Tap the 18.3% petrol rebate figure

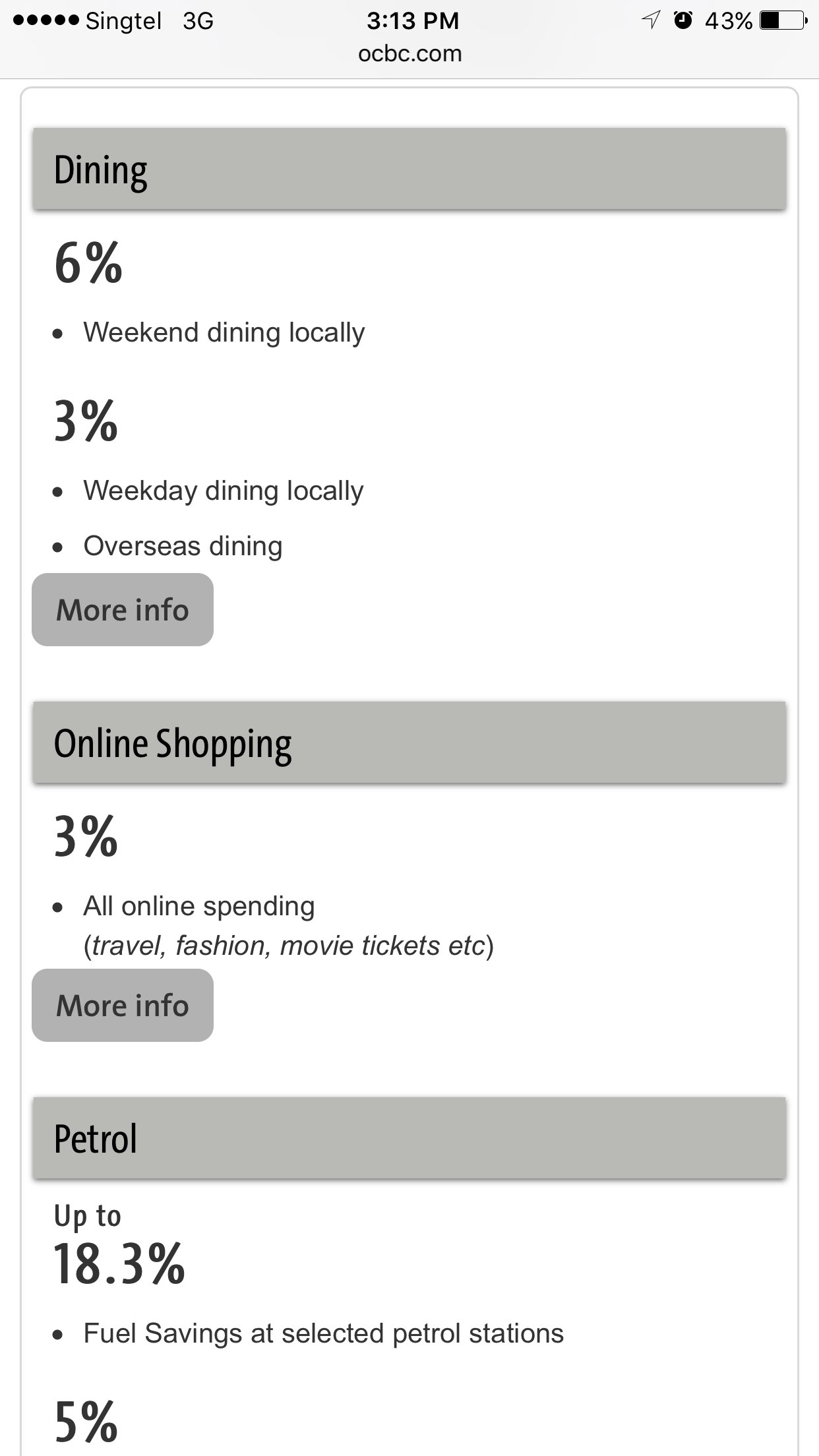pyautogui.click(x=119, y=1264)
